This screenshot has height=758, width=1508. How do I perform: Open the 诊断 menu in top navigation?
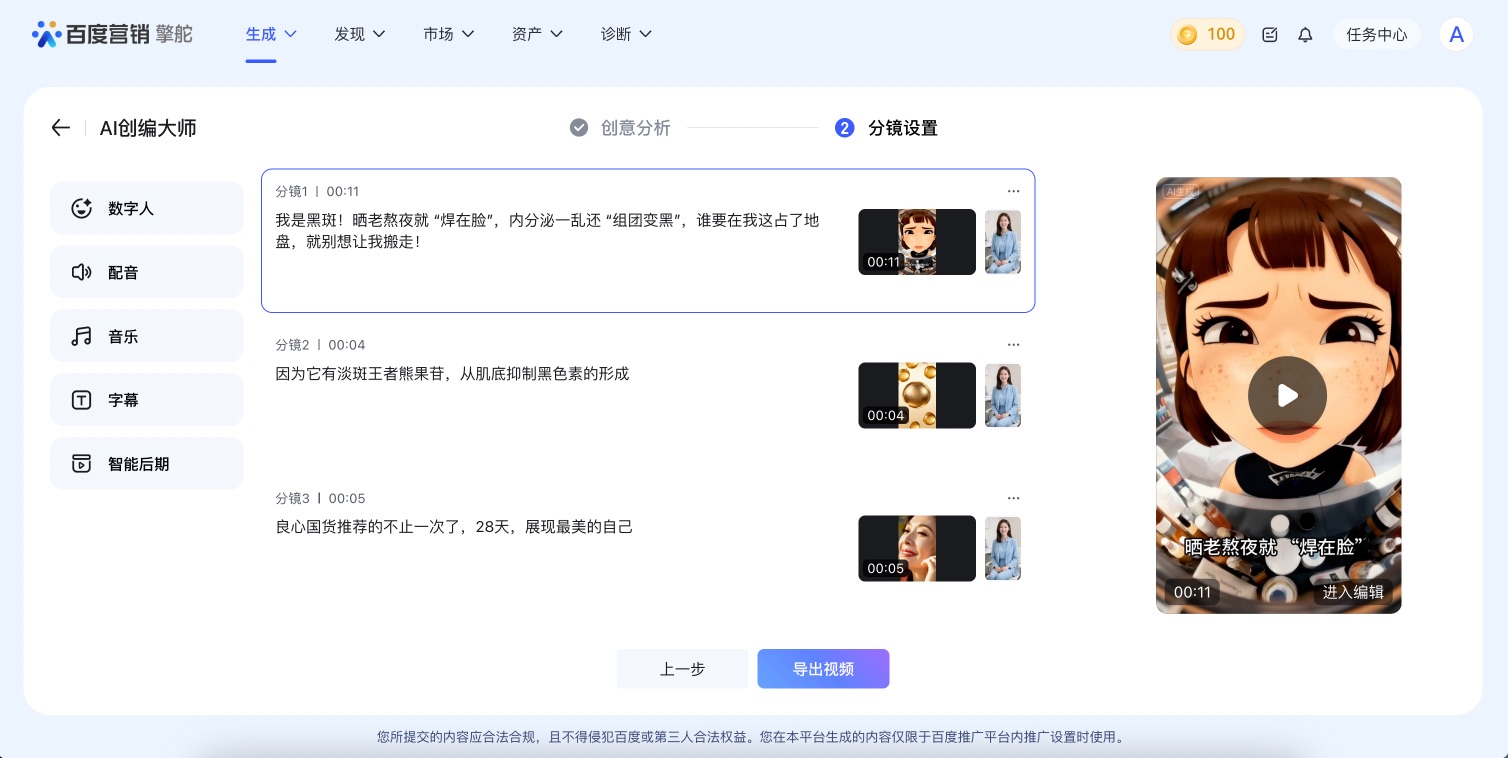pos(626,34)
